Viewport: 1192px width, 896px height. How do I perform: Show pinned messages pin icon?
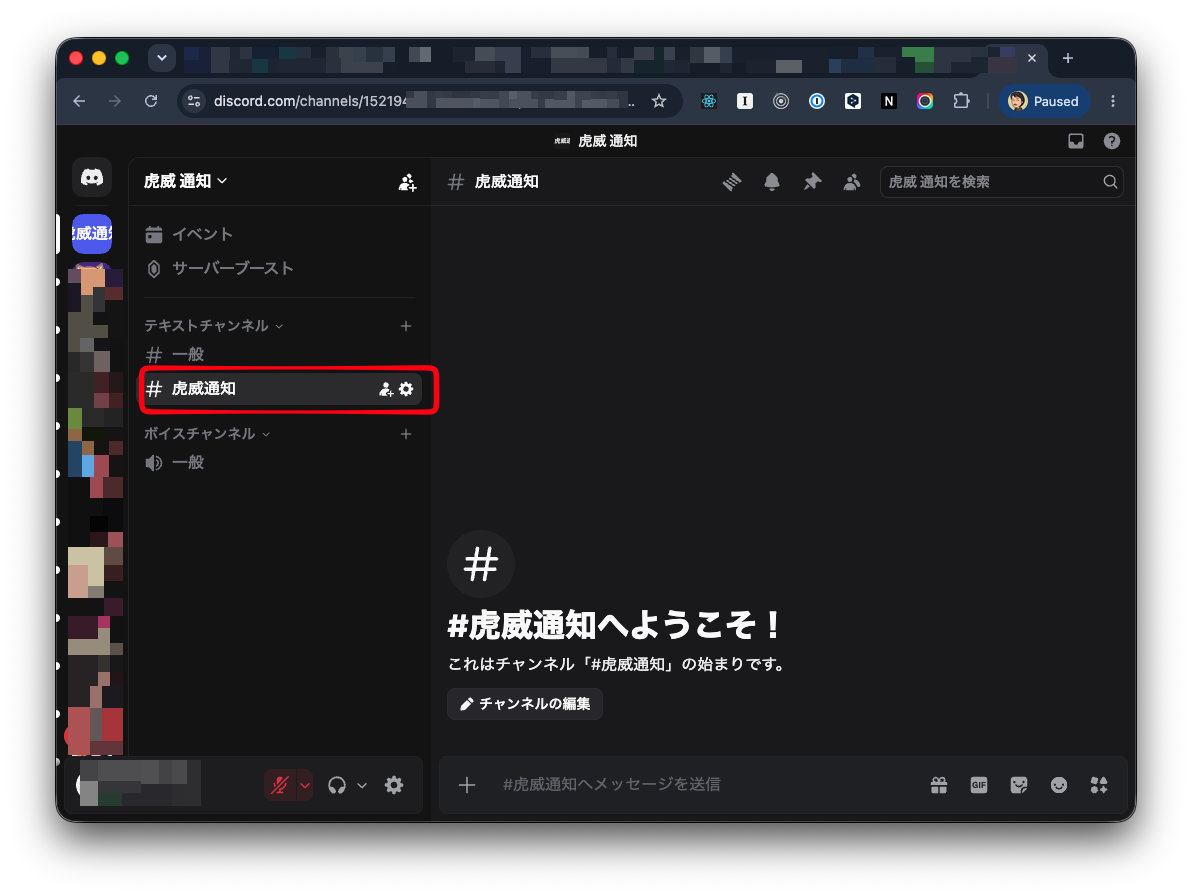[812, 182]
